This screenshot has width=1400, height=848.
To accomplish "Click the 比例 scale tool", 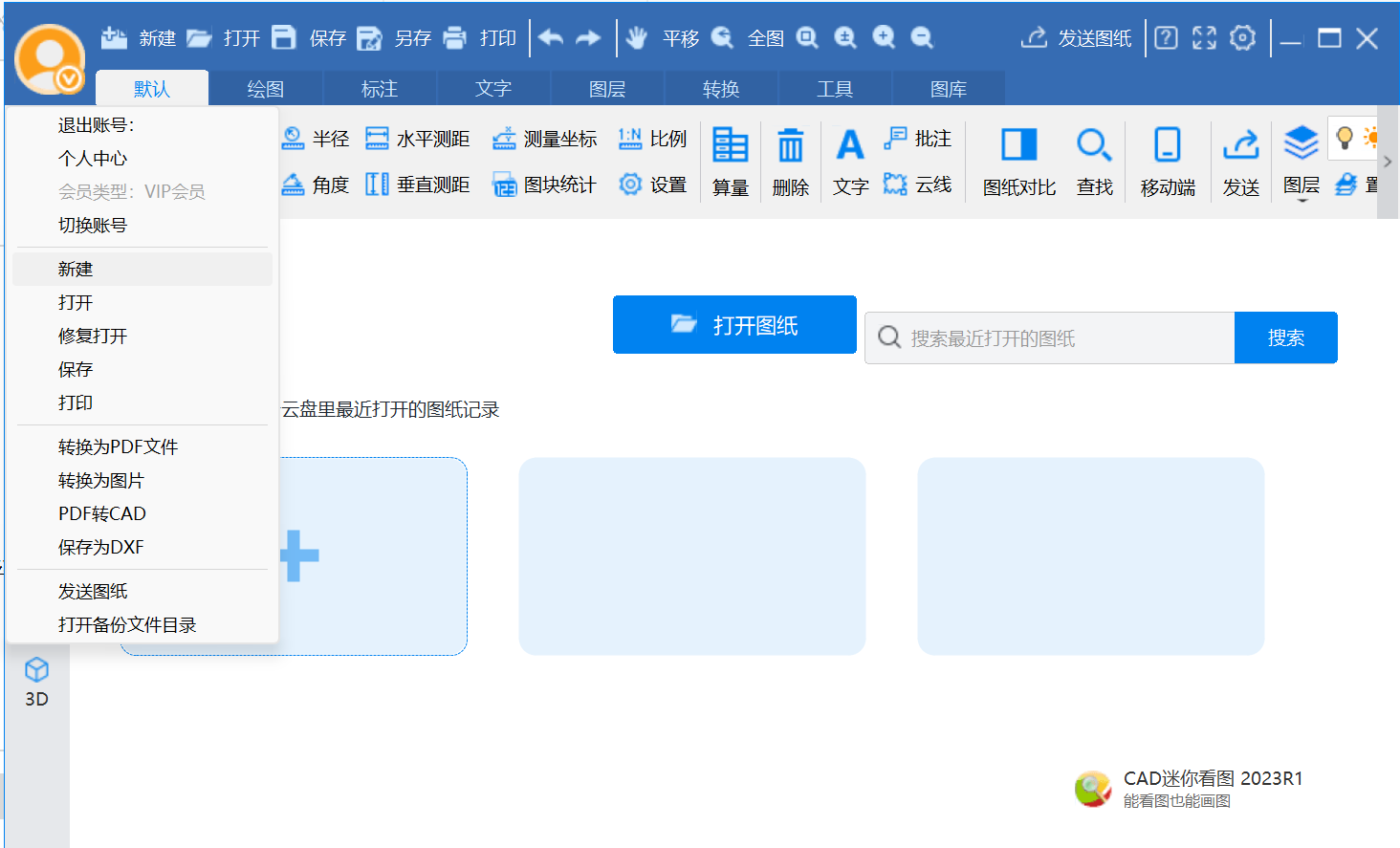I will pos(652,139).
